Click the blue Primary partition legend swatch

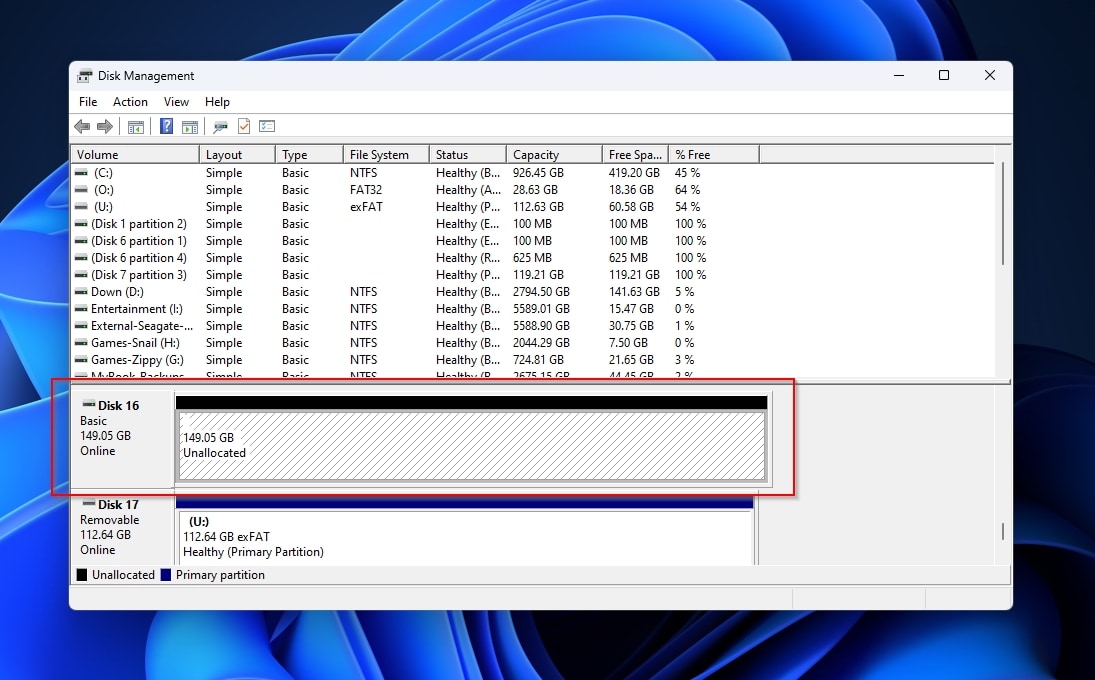click(x=166, y=575)
